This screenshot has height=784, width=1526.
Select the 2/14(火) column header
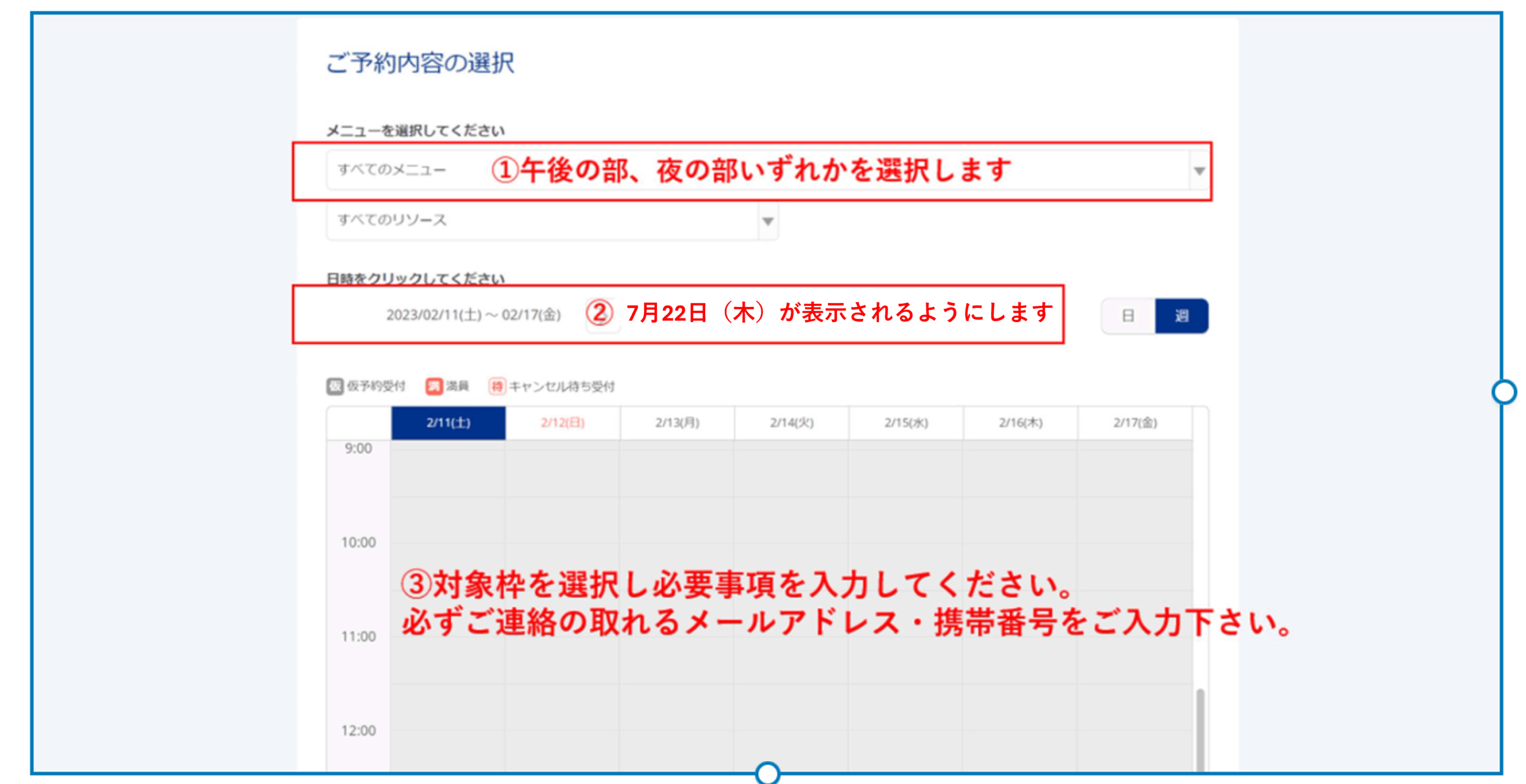pos(791,423)
